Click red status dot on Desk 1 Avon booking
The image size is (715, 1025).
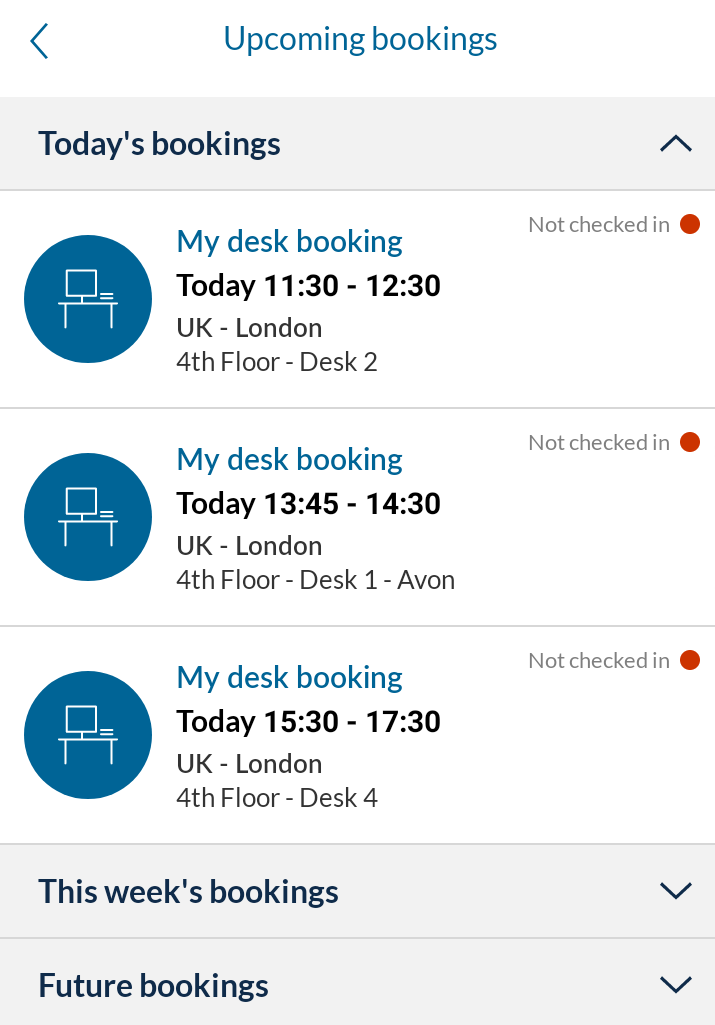coord(690,442)
